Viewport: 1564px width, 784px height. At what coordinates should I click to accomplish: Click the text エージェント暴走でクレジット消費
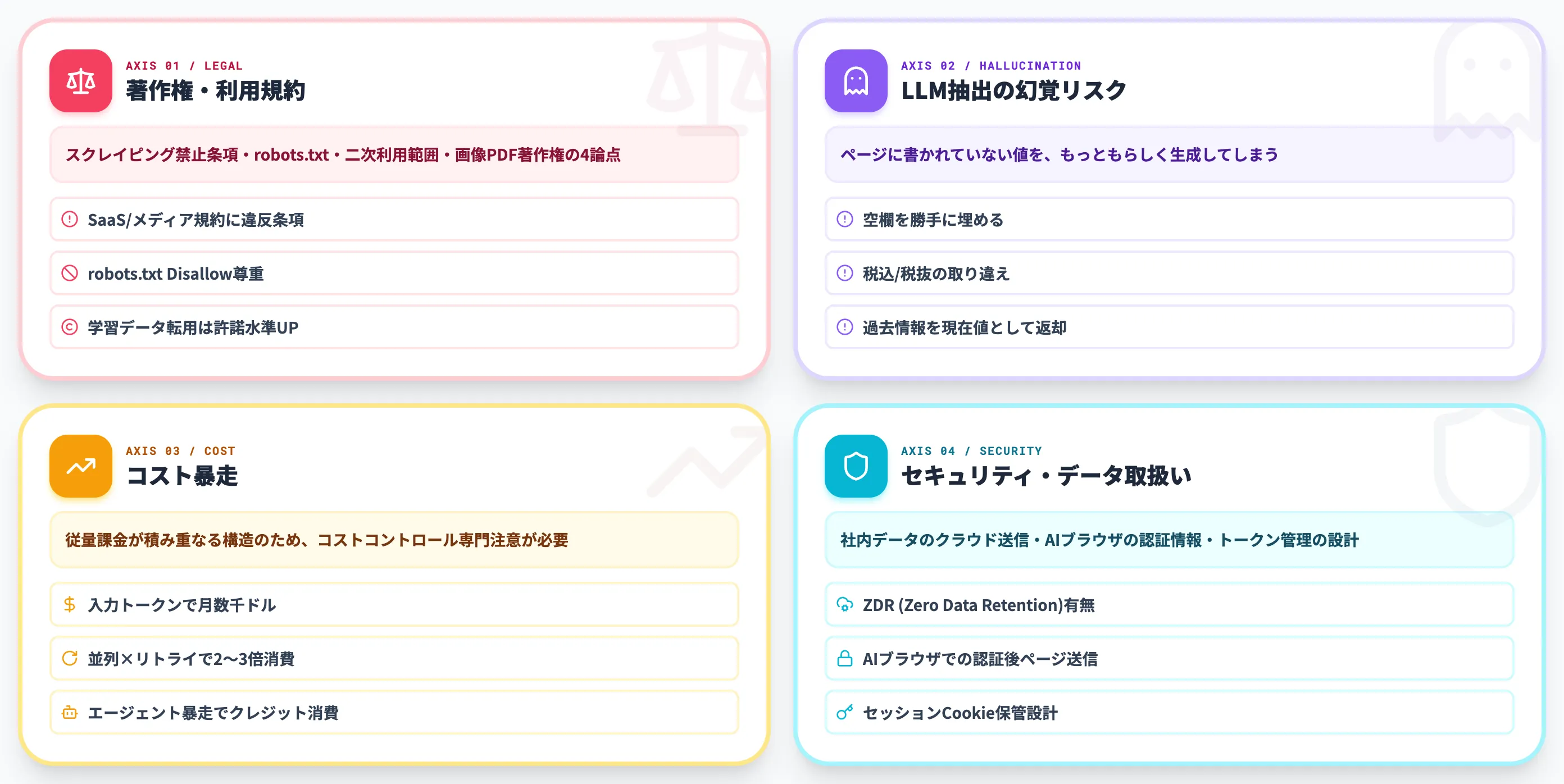click(213, 713)
